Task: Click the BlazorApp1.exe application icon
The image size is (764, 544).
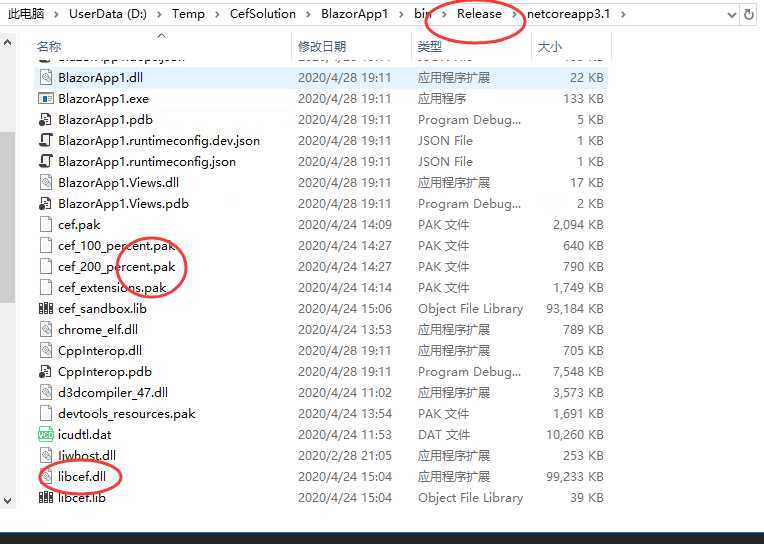Action: click(x=46, y=99)
